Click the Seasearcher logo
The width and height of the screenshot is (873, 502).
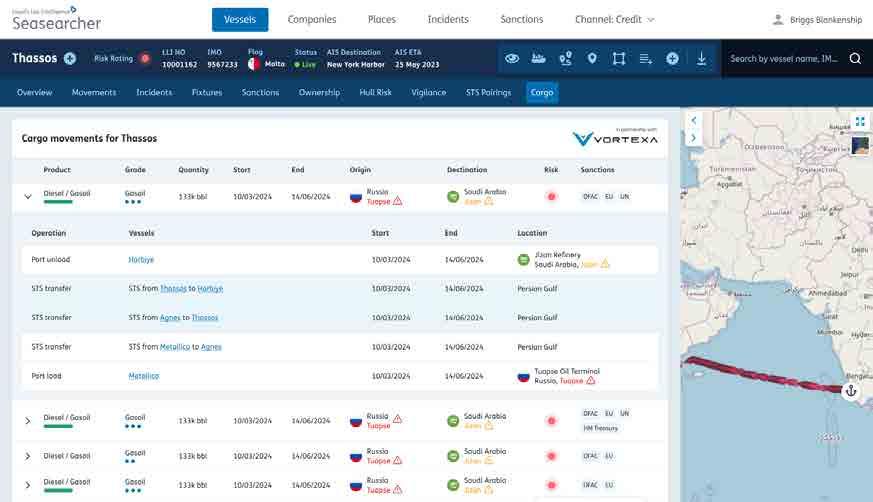[x=56, y=19]
